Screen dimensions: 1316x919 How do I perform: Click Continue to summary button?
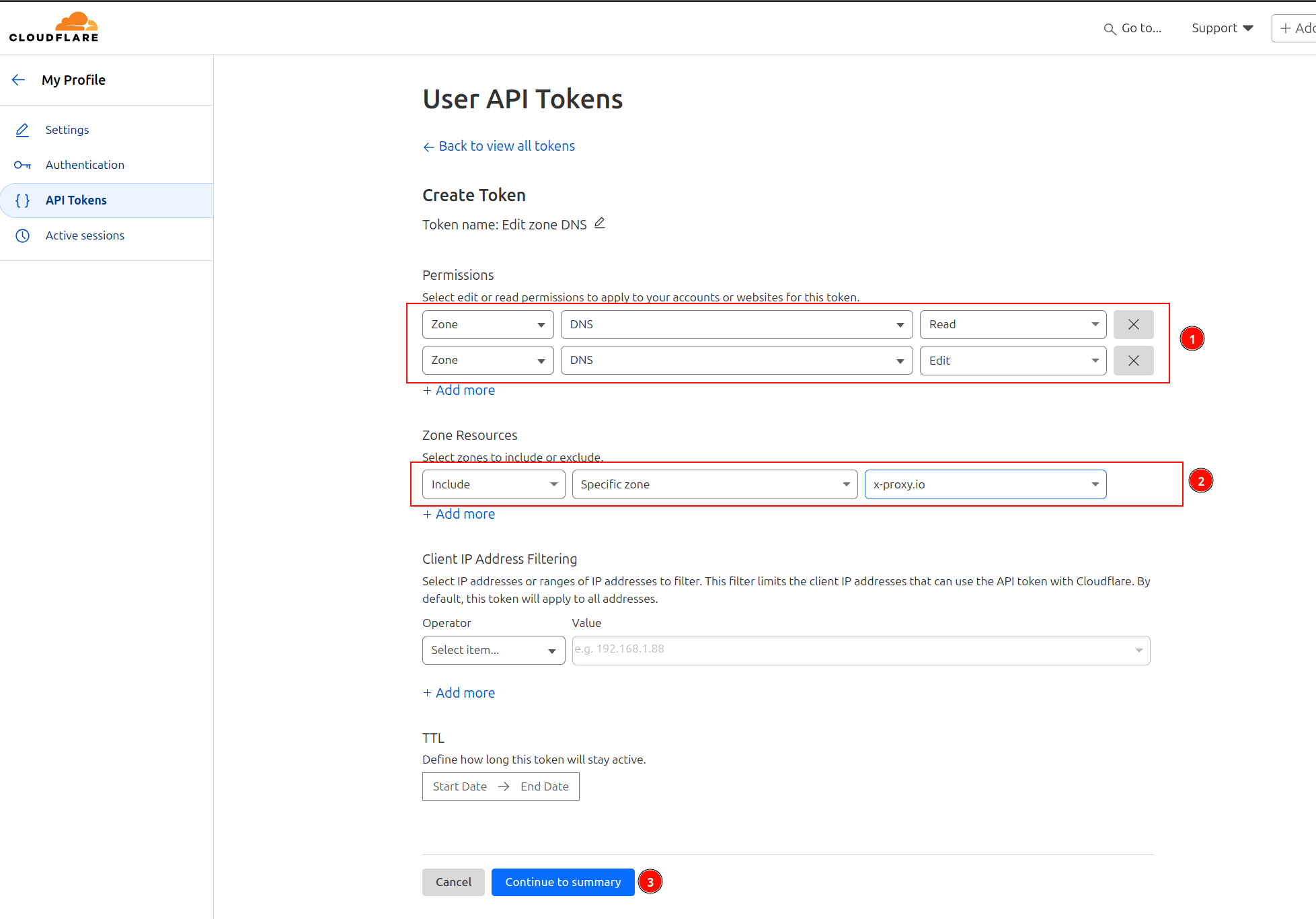[x=563, y=882]
